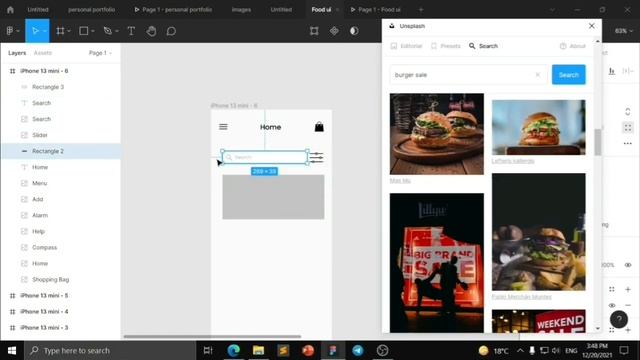Switch to the Assets tab

pos(43,53)
